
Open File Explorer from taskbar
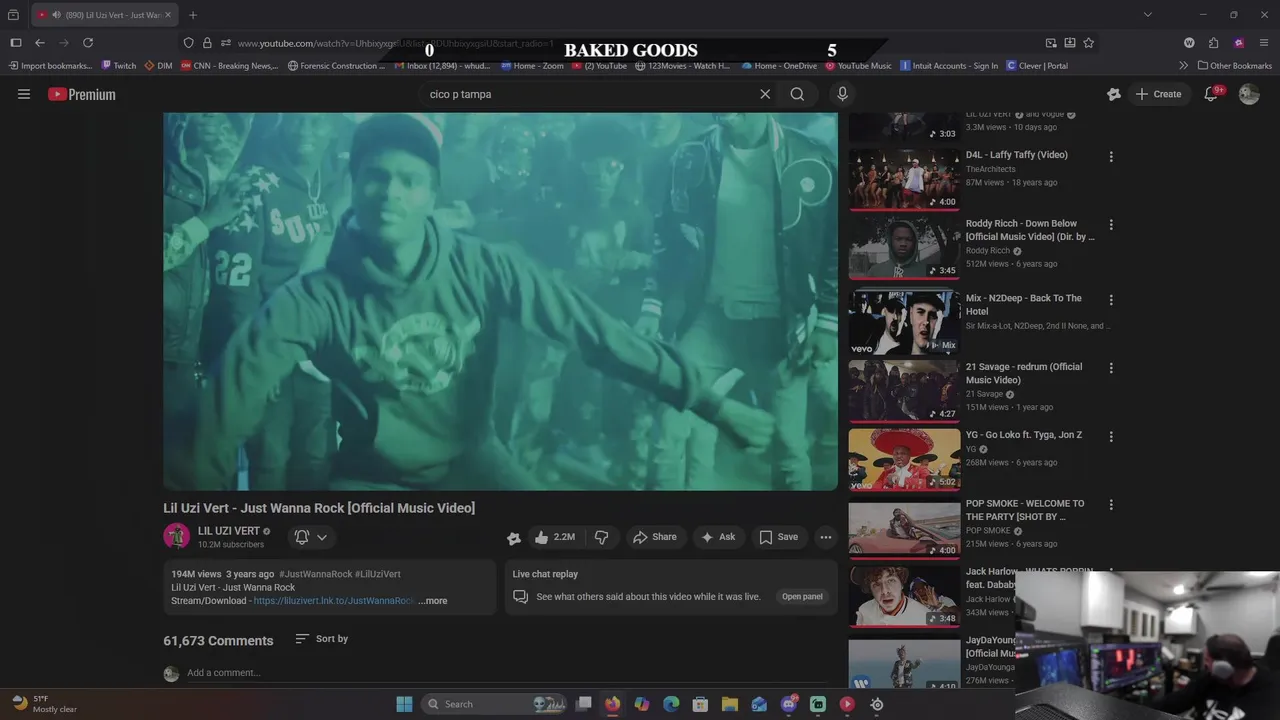730,704
